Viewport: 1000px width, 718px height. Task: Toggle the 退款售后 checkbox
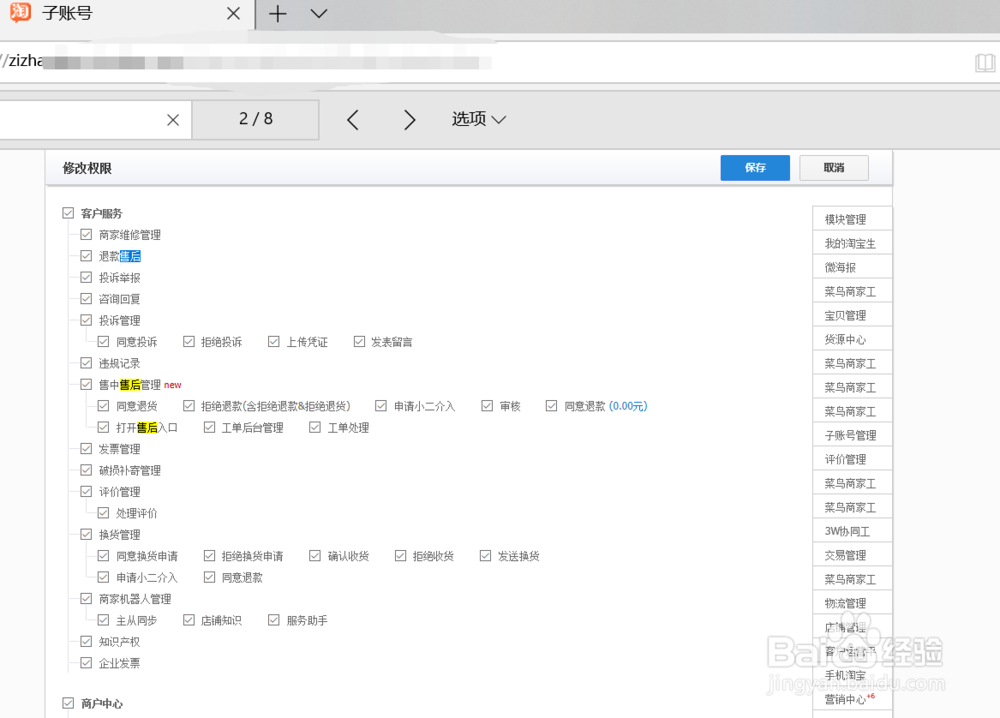pyautogui.click(x=86, y=256)
